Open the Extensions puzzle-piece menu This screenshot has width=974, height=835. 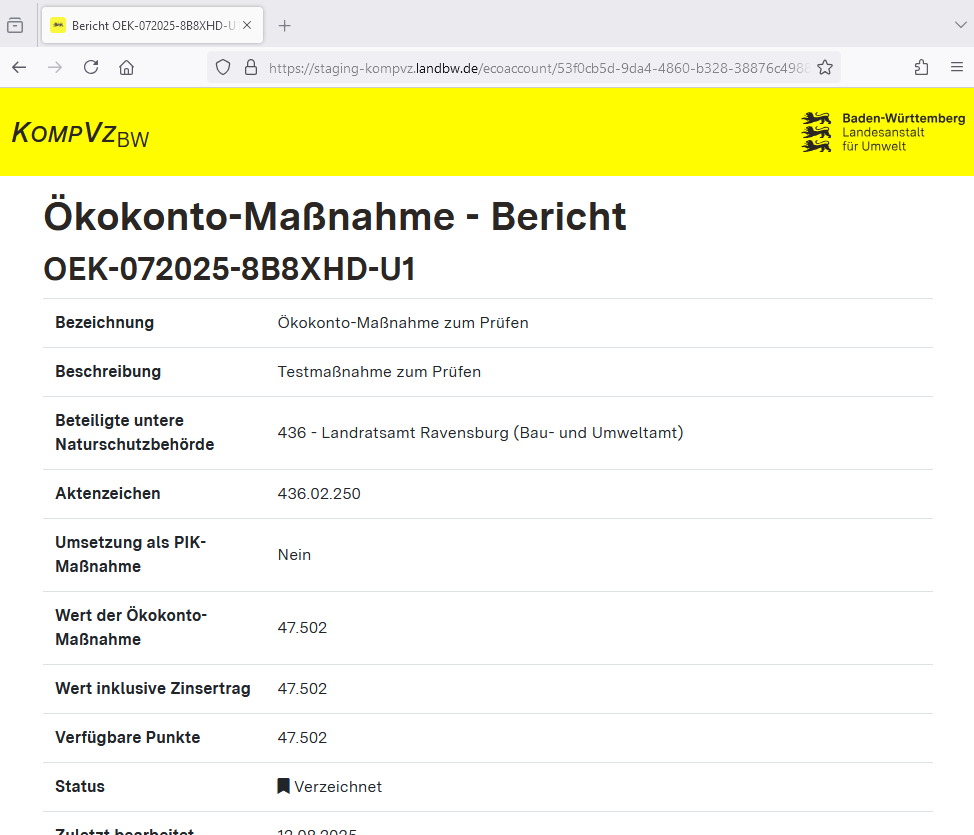click(921, 67)
